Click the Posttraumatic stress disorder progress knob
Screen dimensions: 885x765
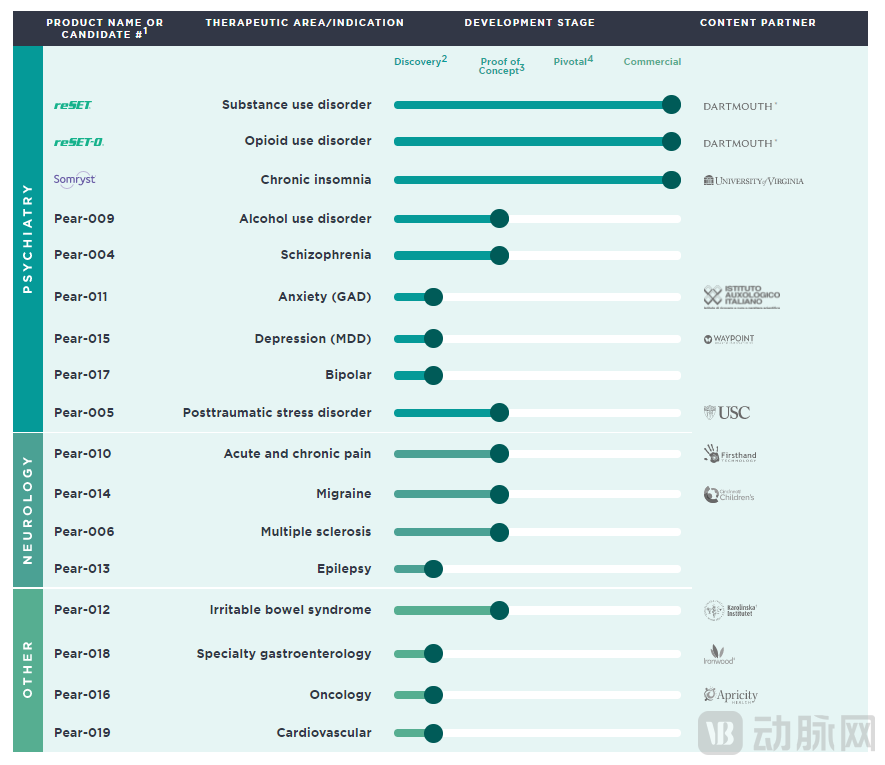pyautogui.click(x=499, y=413)
